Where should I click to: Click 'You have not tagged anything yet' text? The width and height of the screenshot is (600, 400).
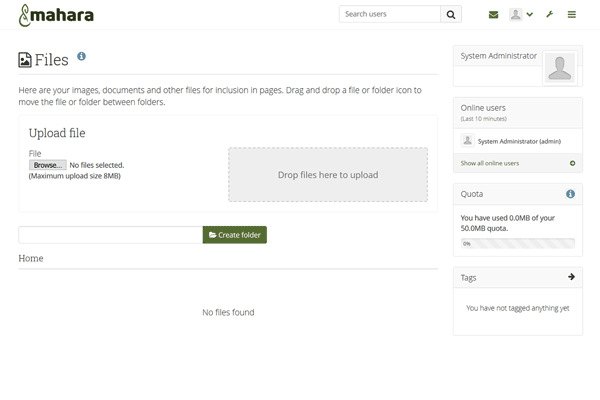click(x=518, y=308)
